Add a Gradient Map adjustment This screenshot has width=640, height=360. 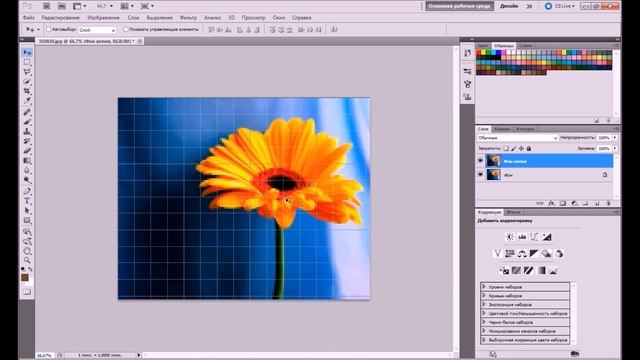(x=541, y=270)
